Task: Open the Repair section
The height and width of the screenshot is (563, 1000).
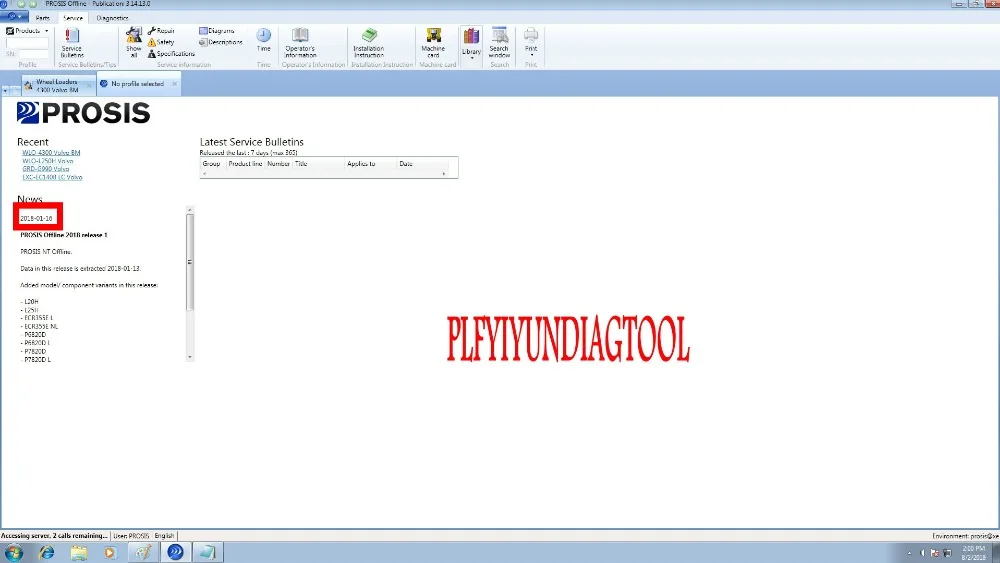Action: [161, 31]
